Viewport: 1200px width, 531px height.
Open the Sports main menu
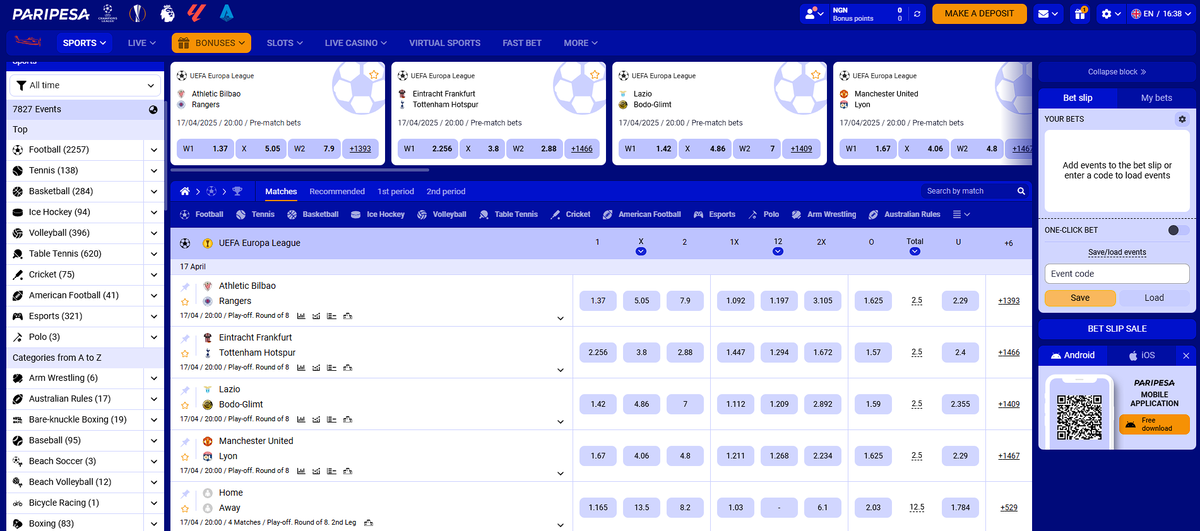coord(86,43)
